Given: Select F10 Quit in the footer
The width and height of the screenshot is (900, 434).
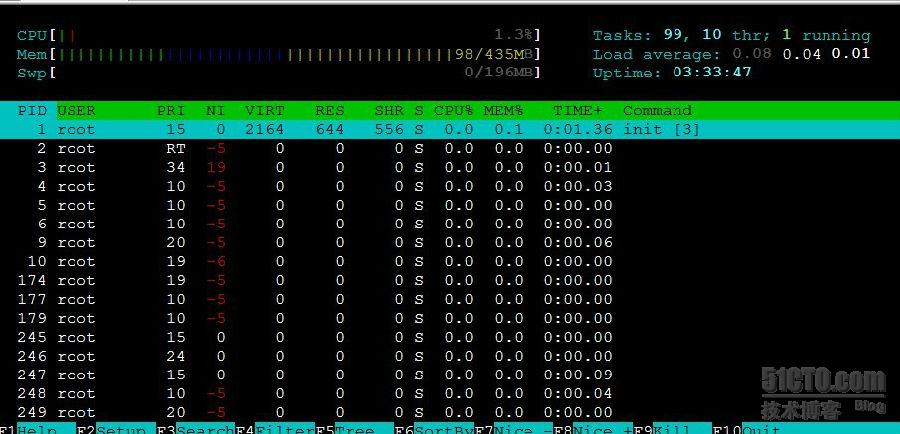Looking at the screenshot, I should pyautogui.click(x=747, y=430).
